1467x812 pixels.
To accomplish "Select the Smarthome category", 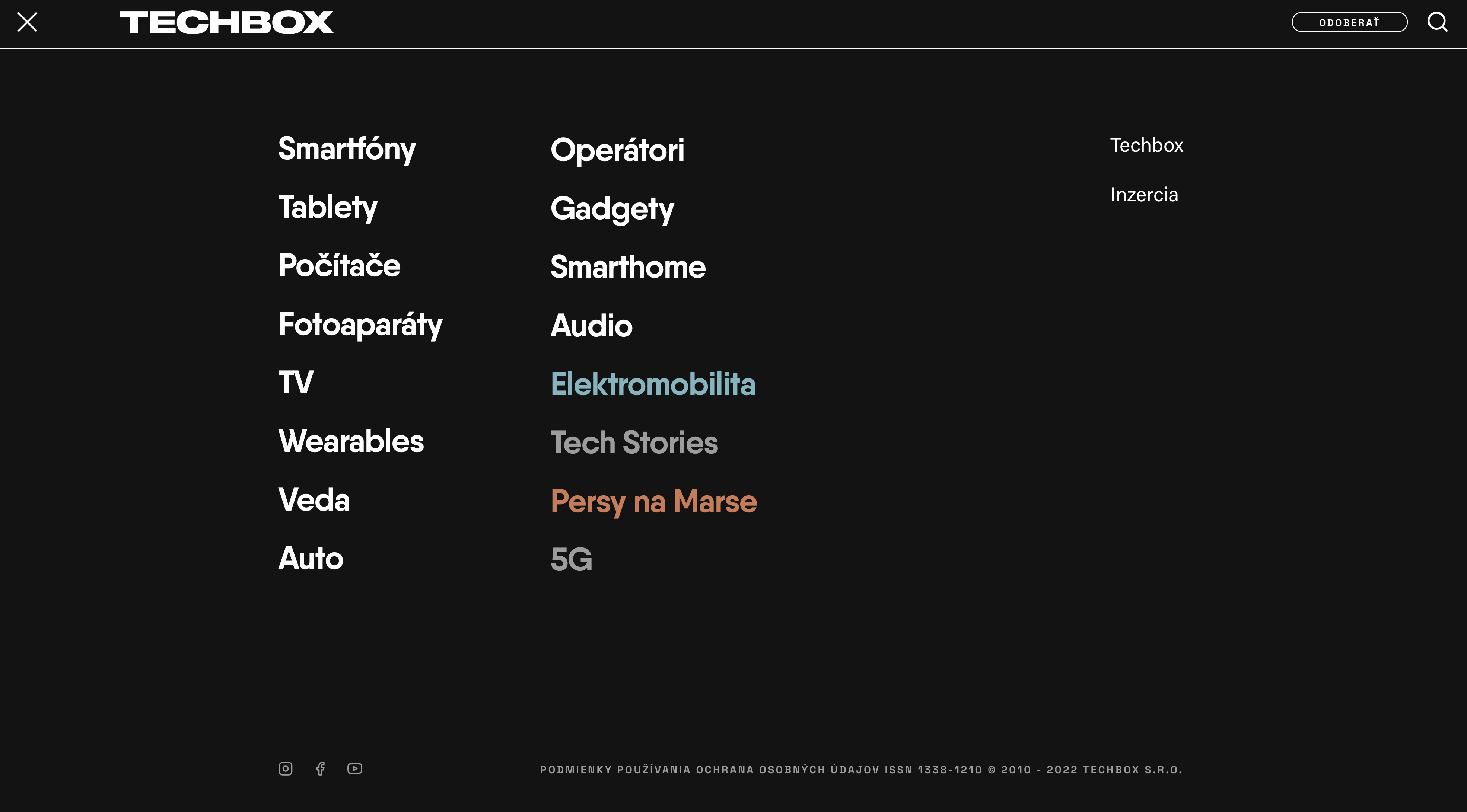I will [x=628, y=267].
